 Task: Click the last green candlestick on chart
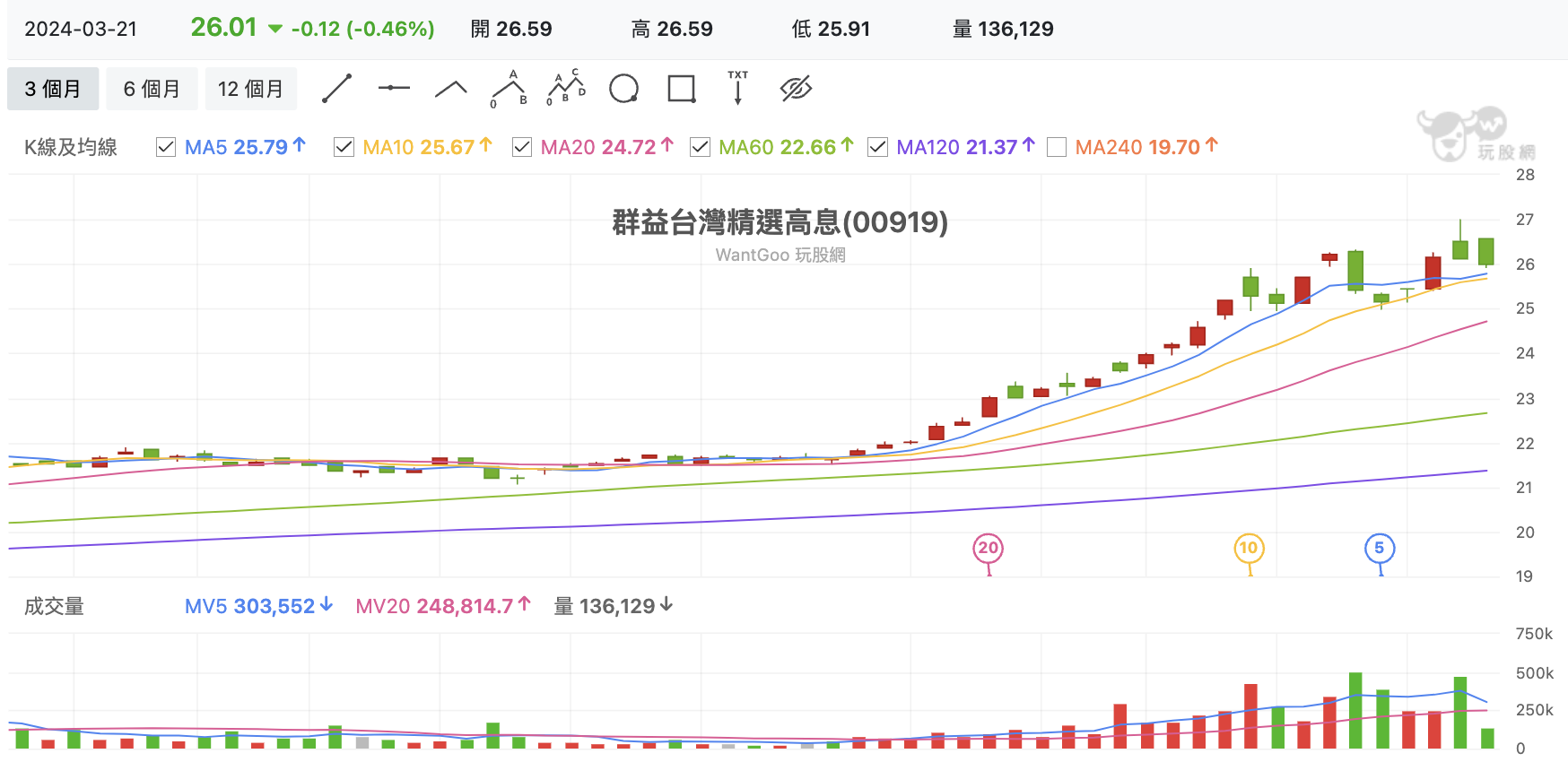(x=1486, y=251)
